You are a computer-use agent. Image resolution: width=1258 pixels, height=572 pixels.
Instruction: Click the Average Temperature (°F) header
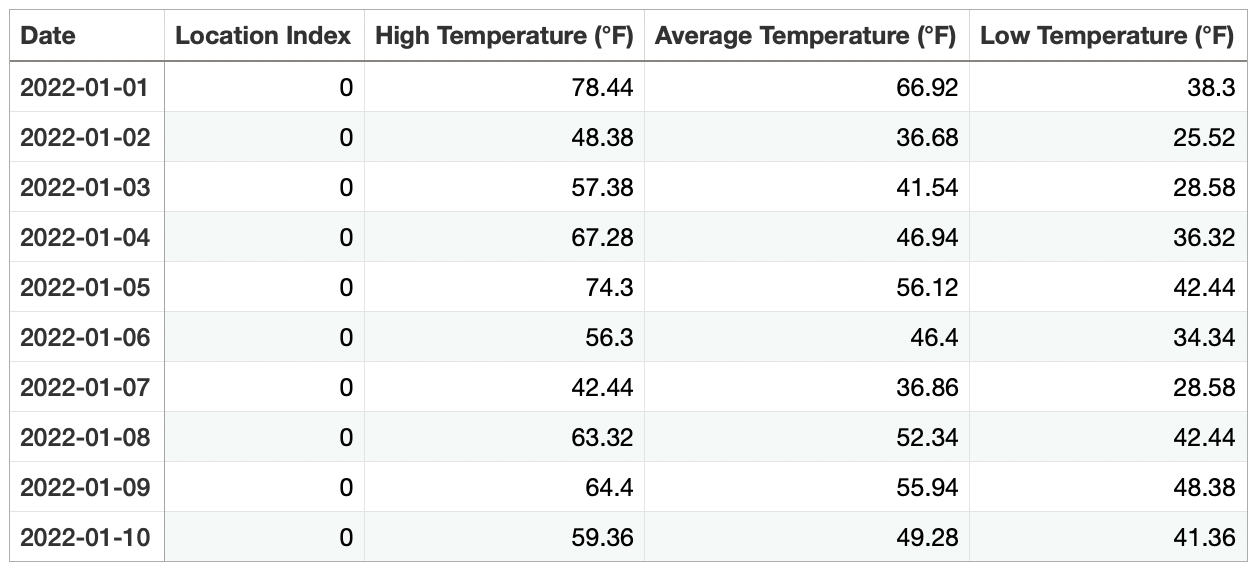806,37
